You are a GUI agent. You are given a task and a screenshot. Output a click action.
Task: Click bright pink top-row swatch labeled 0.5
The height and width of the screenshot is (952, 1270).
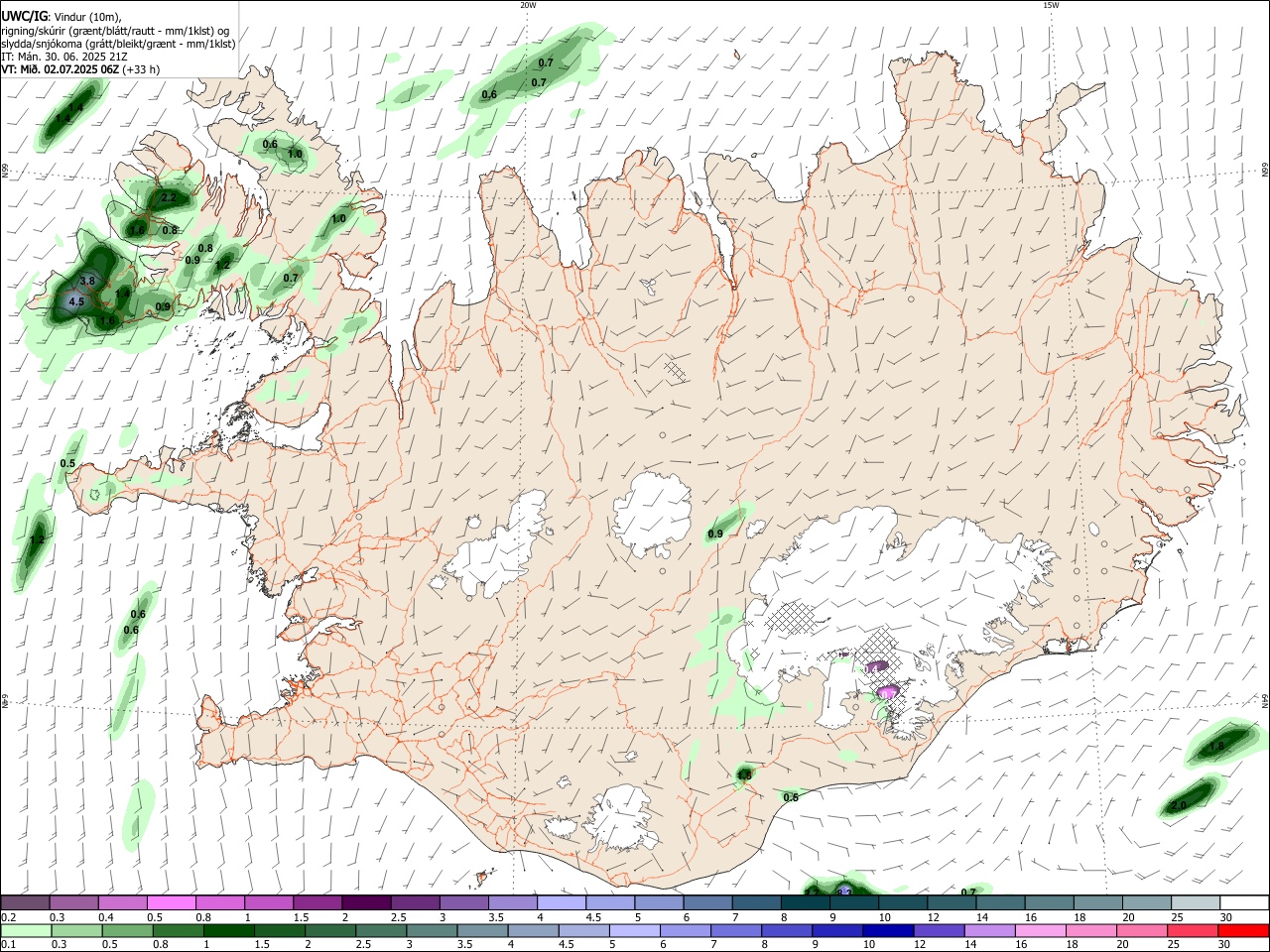[x=171, y=902]
